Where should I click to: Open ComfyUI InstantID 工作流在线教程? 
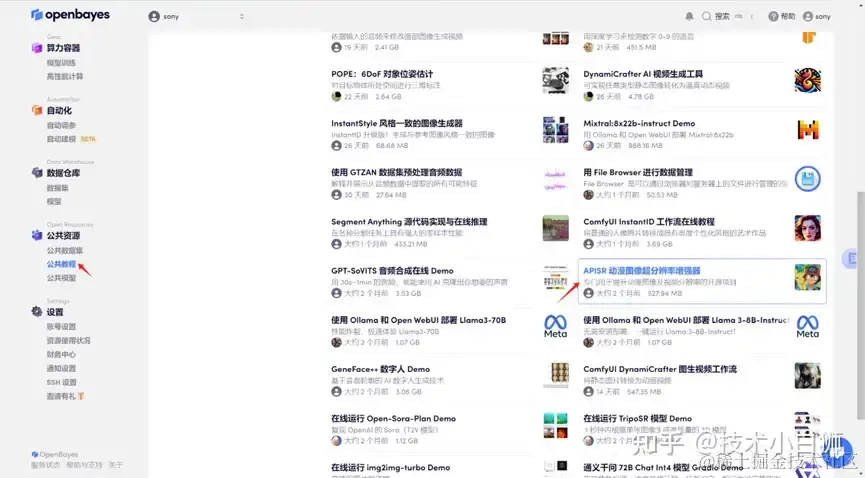click(x=649, y=221)
